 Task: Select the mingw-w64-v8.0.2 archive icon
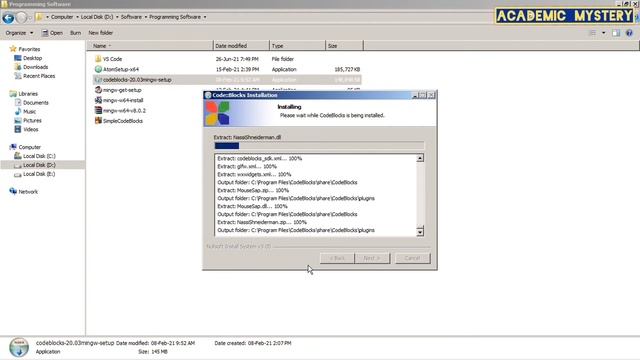pyautogui.click(x=98, y=110)
